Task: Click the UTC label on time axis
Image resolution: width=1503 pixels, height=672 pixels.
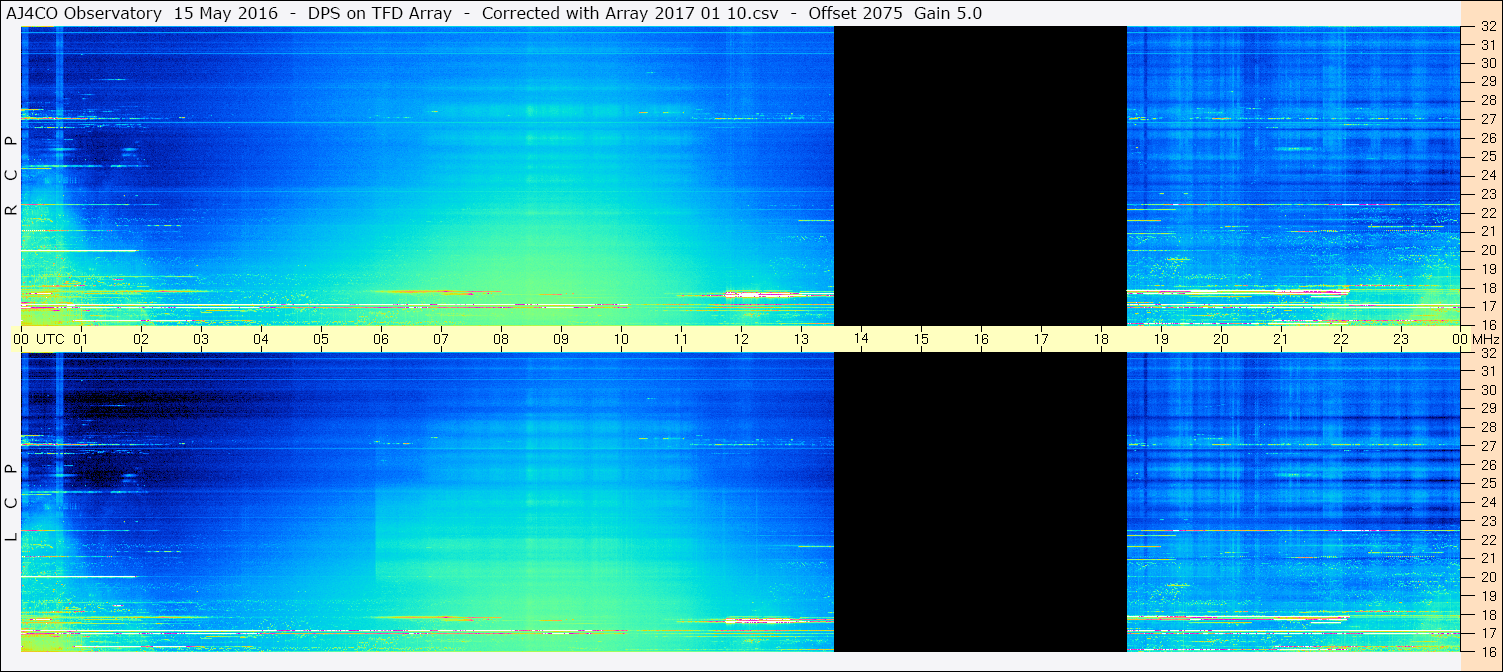Action: click(50, 339)
